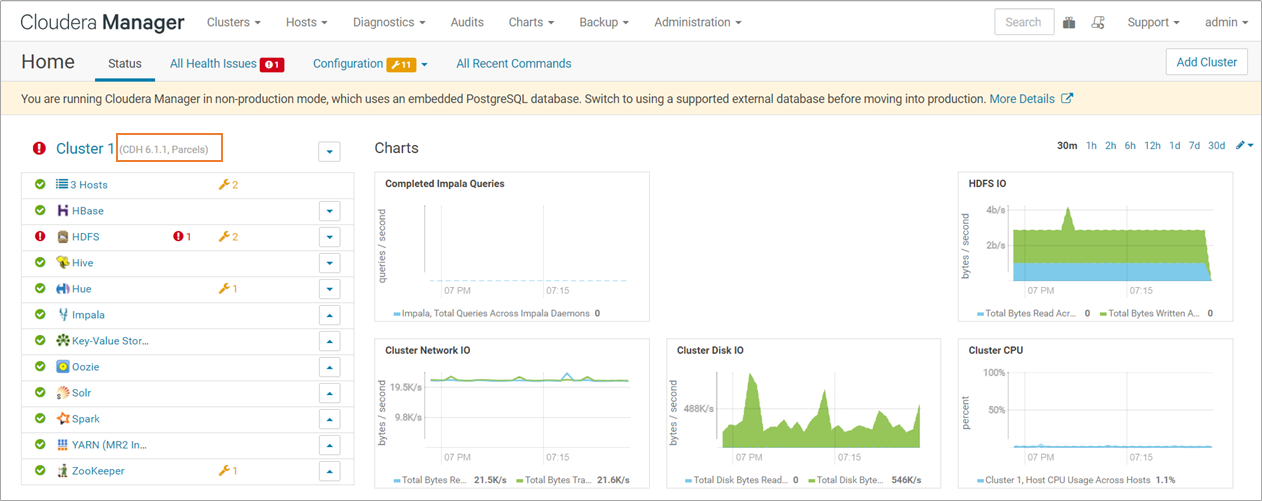Click the running commands scroll icon
1262x501 pixels.
coord(1097,22)
